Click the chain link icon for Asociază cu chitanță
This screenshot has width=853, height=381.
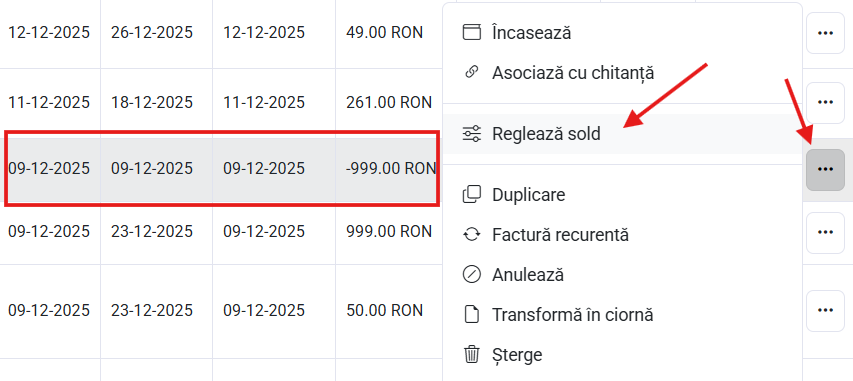point(472,72)
